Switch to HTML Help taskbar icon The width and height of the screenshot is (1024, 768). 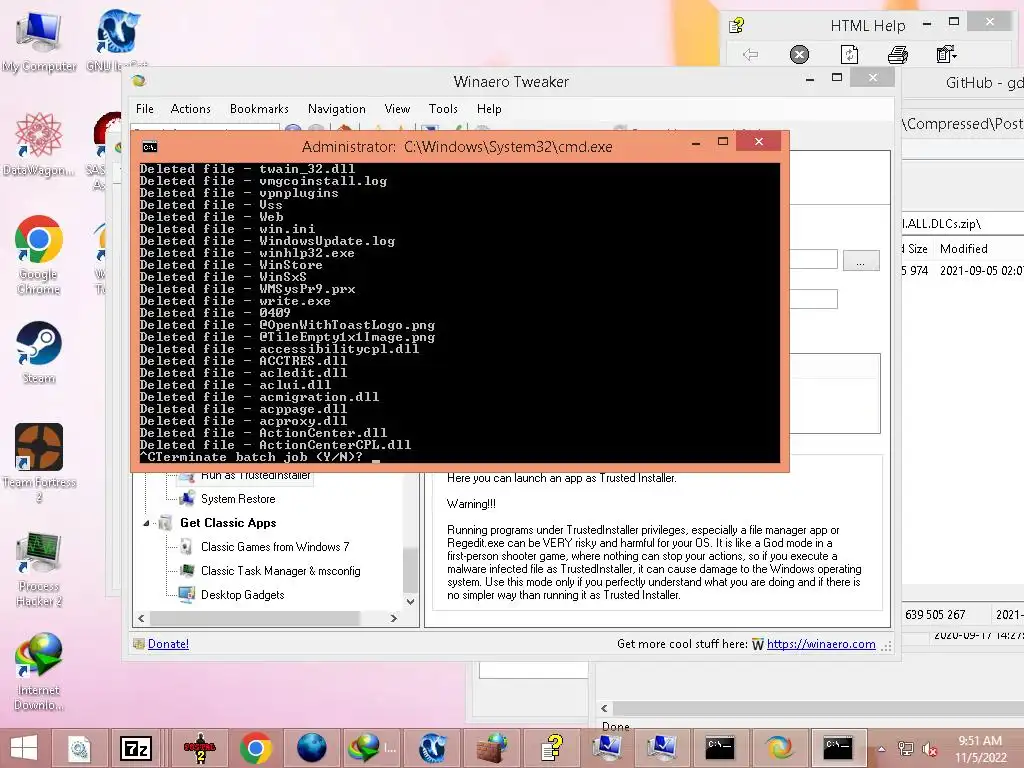(x=552, y=748)
